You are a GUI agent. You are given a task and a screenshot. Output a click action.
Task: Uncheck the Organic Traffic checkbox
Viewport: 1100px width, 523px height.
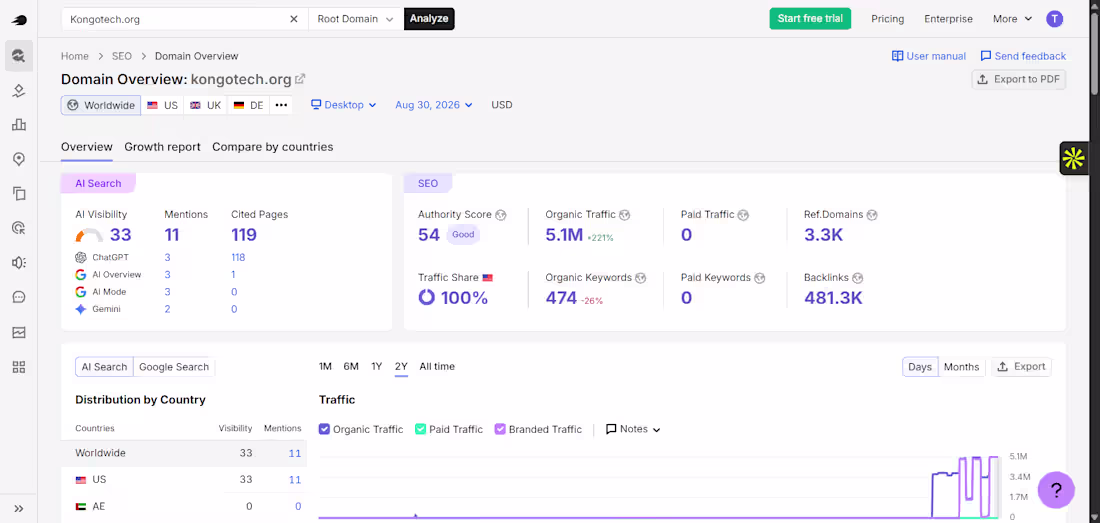324,429
